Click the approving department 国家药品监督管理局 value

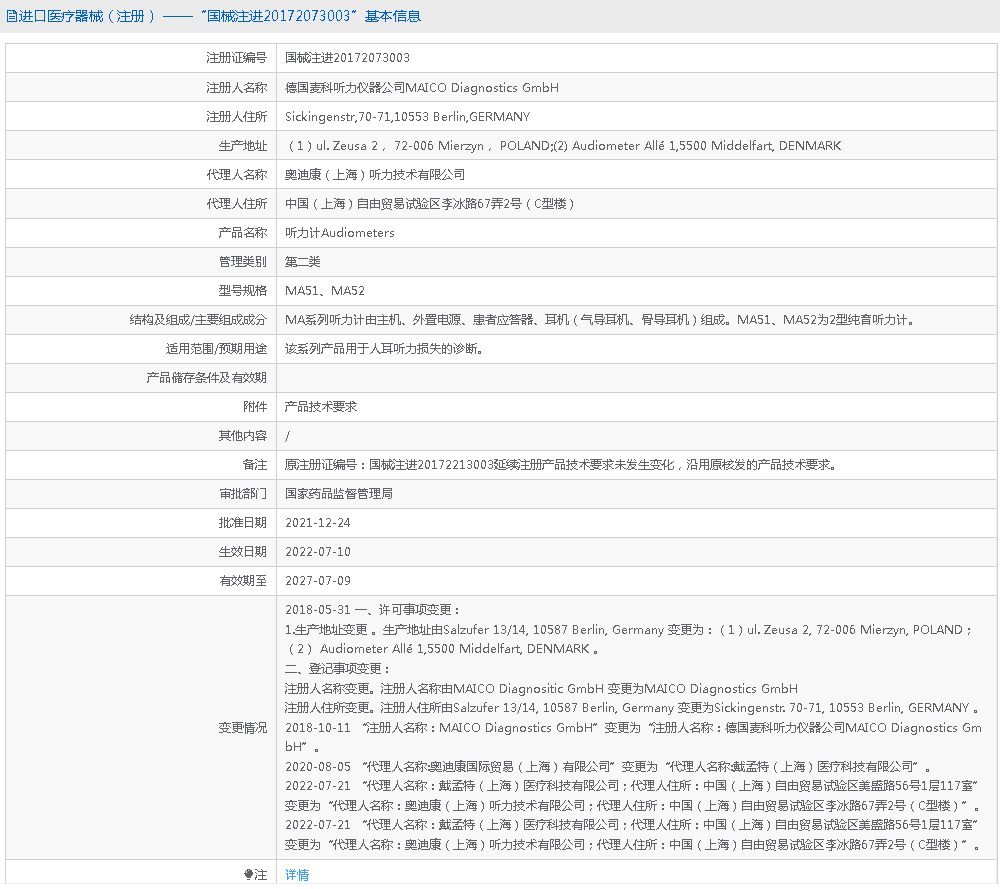[x=339, y=493]
